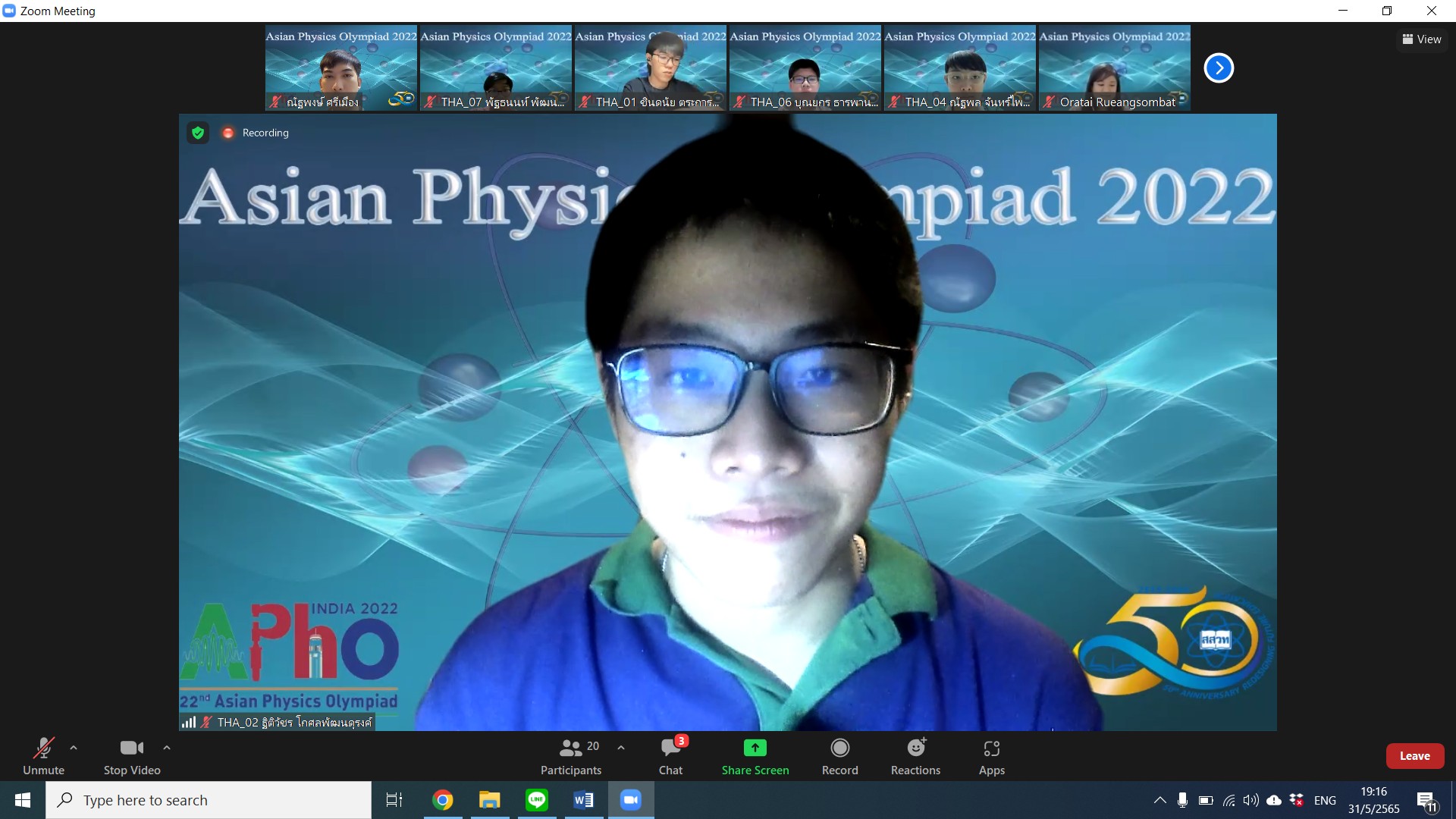Open the LINE app from taskbar

(x=537, y=800)
